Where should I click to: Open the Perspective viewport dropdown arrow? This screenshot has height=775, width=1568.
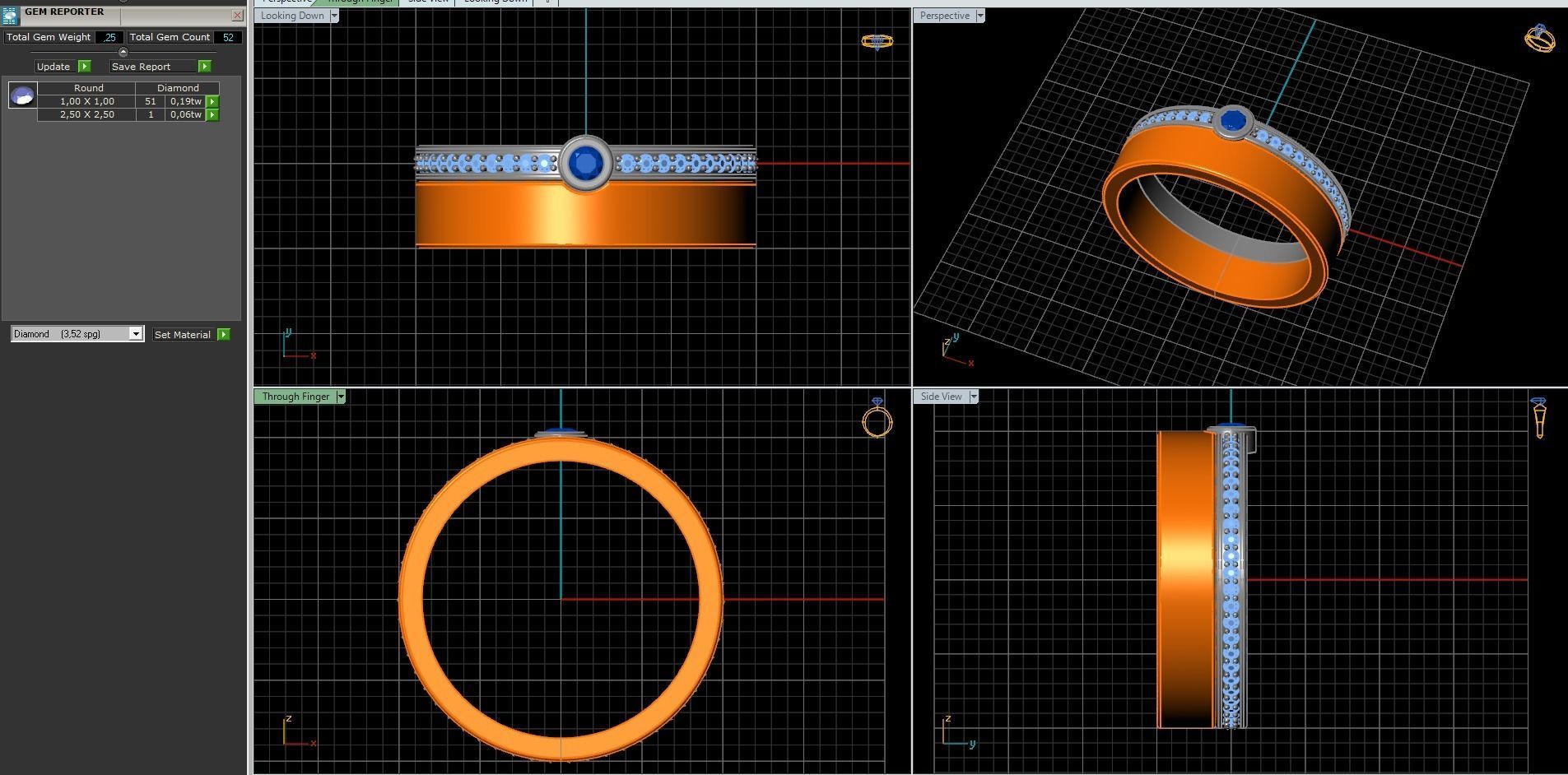[x=979, y=16]
